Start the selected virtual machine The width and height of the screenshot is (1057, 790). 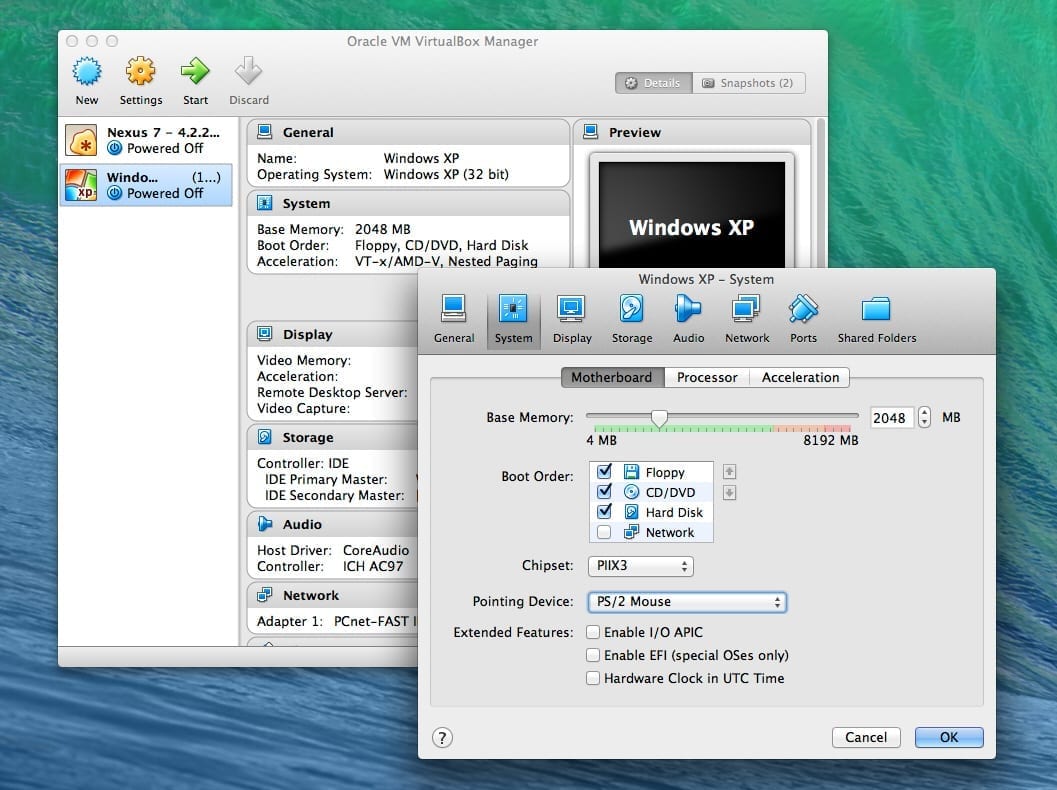[195, 71]
